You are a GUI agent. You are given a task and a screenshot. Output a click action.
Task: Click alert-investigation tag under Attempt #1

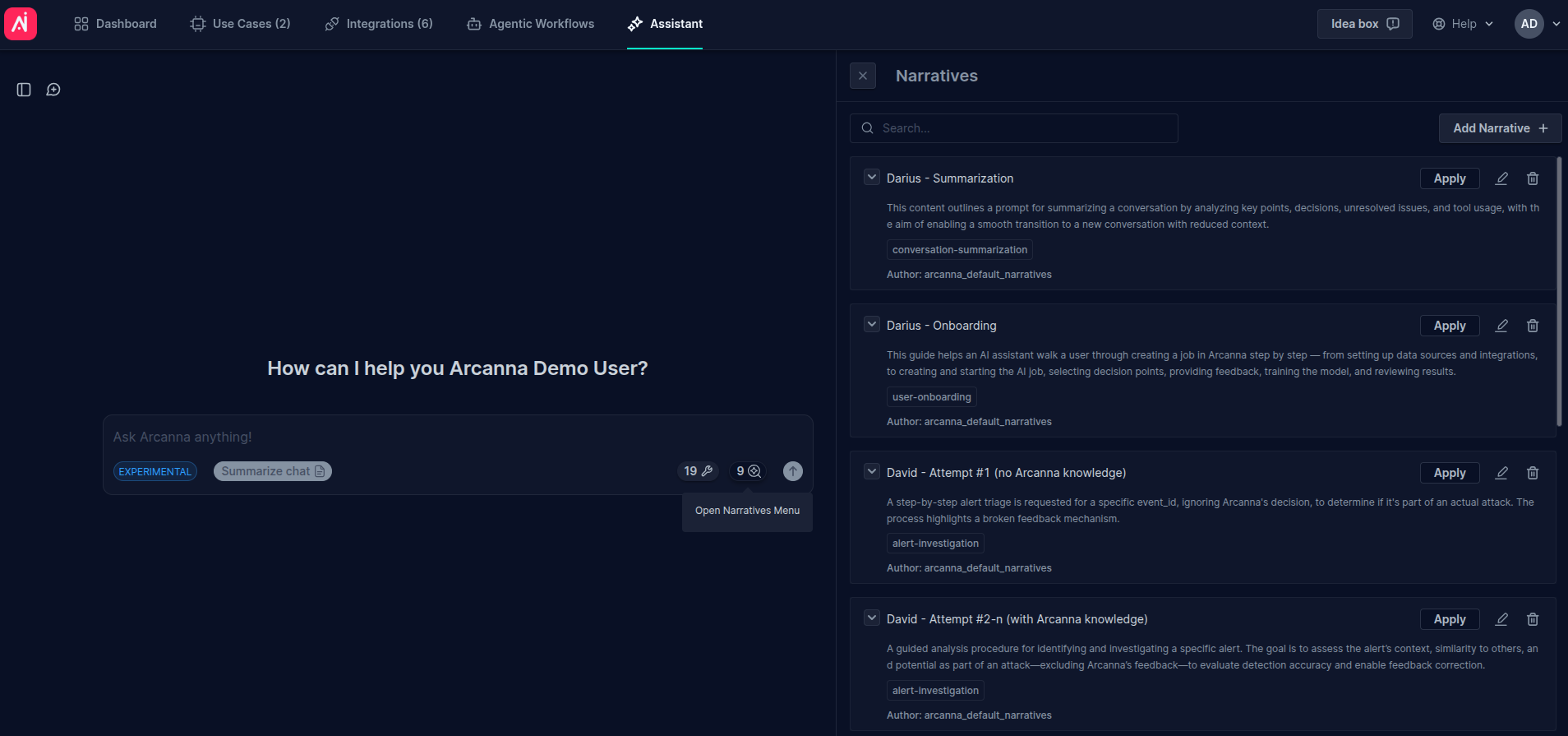point(935,544)
